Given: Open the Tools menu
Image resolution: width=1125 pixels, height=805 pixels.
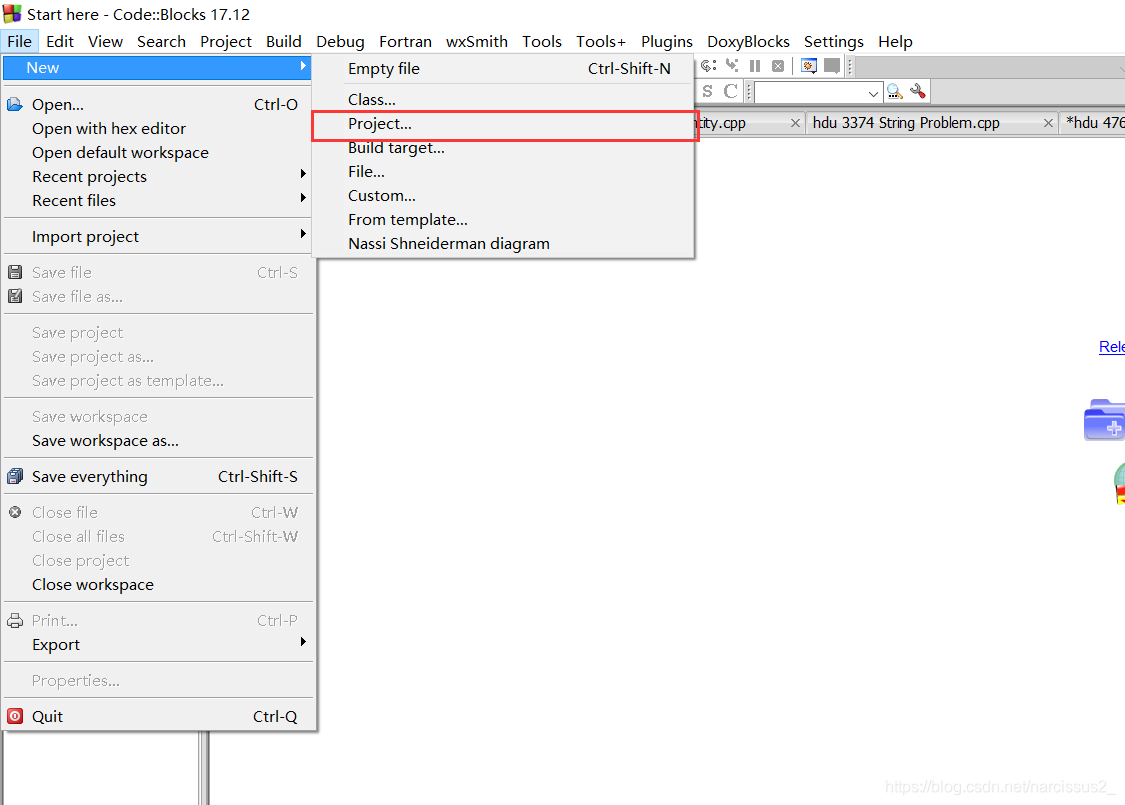Looking at the screenshot, I should tap(542, 42).
